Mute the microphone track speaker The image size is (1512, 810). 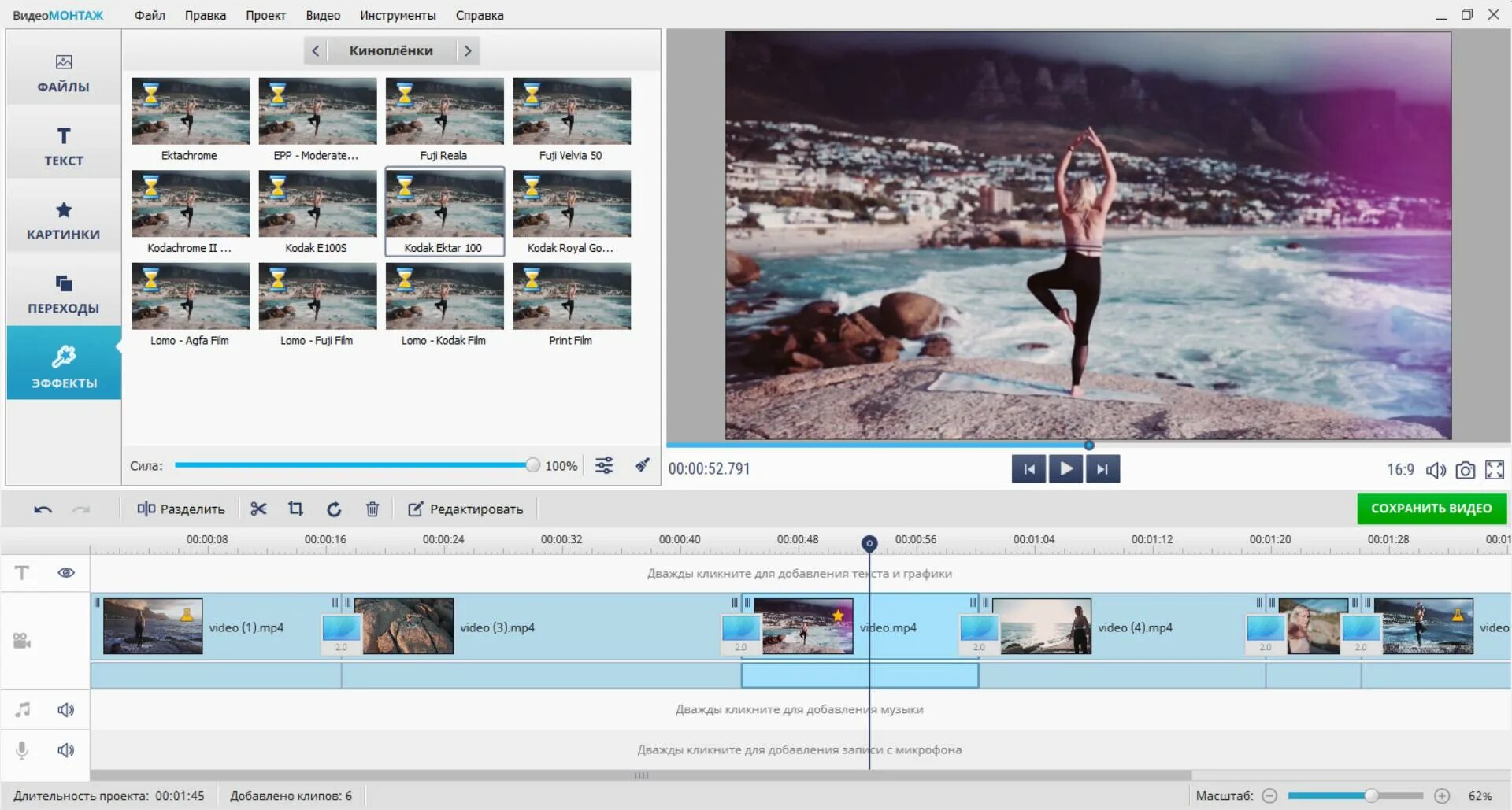pos(66,750)
